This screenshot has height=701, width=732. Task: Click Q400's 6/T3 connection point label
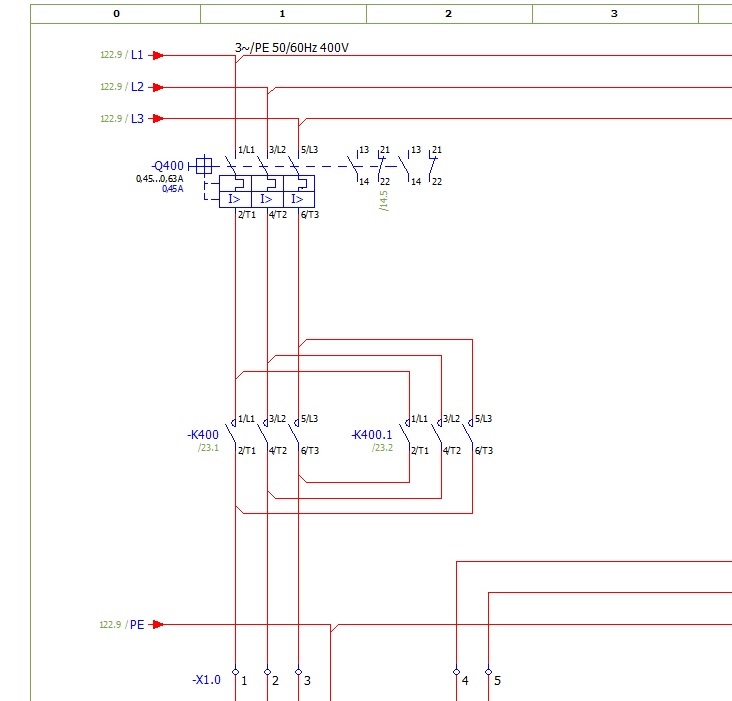pos(310,215)
